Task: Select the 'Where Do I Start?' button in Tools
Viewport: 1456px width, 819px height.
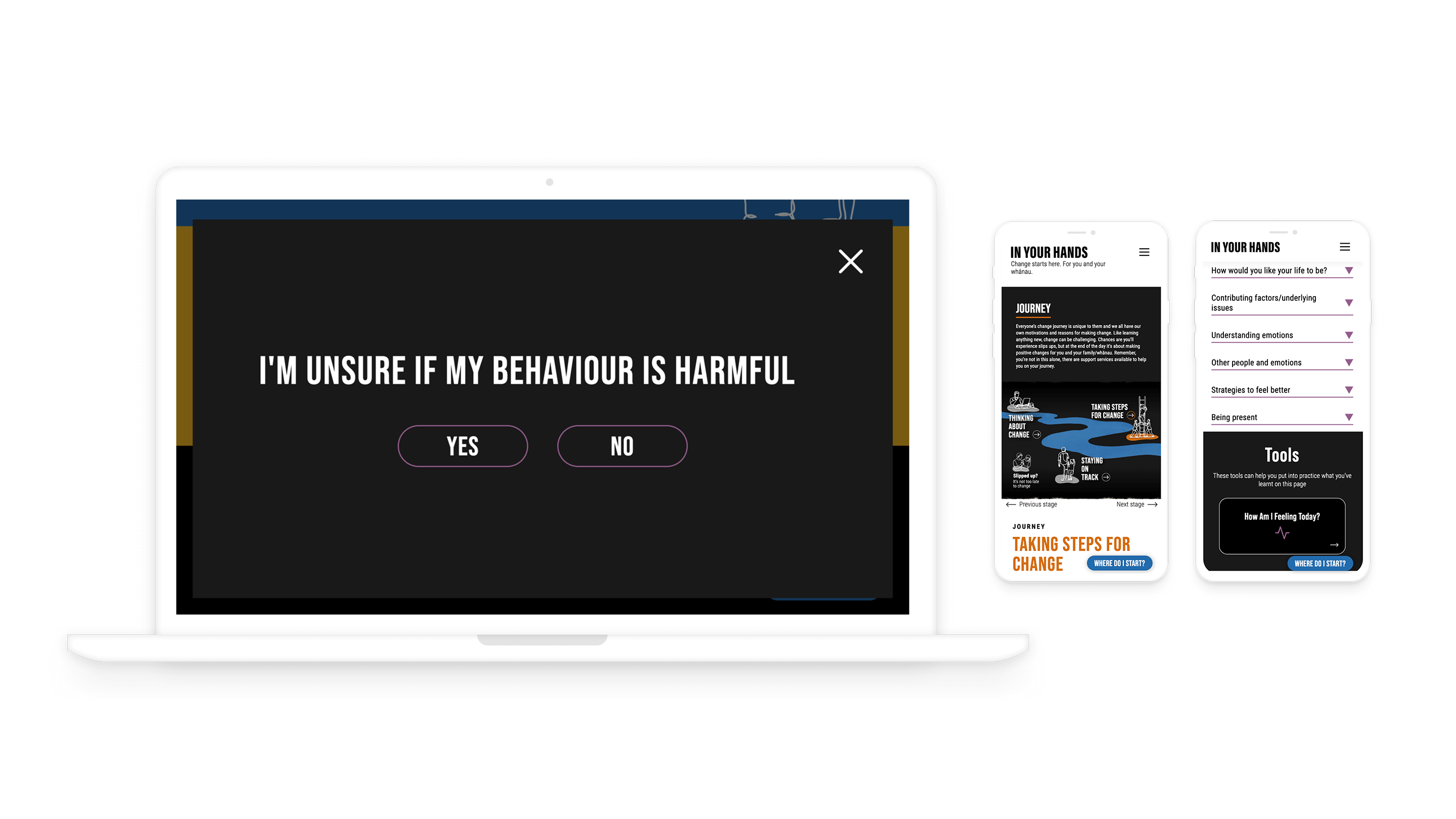Action: tap(1320, 563)
